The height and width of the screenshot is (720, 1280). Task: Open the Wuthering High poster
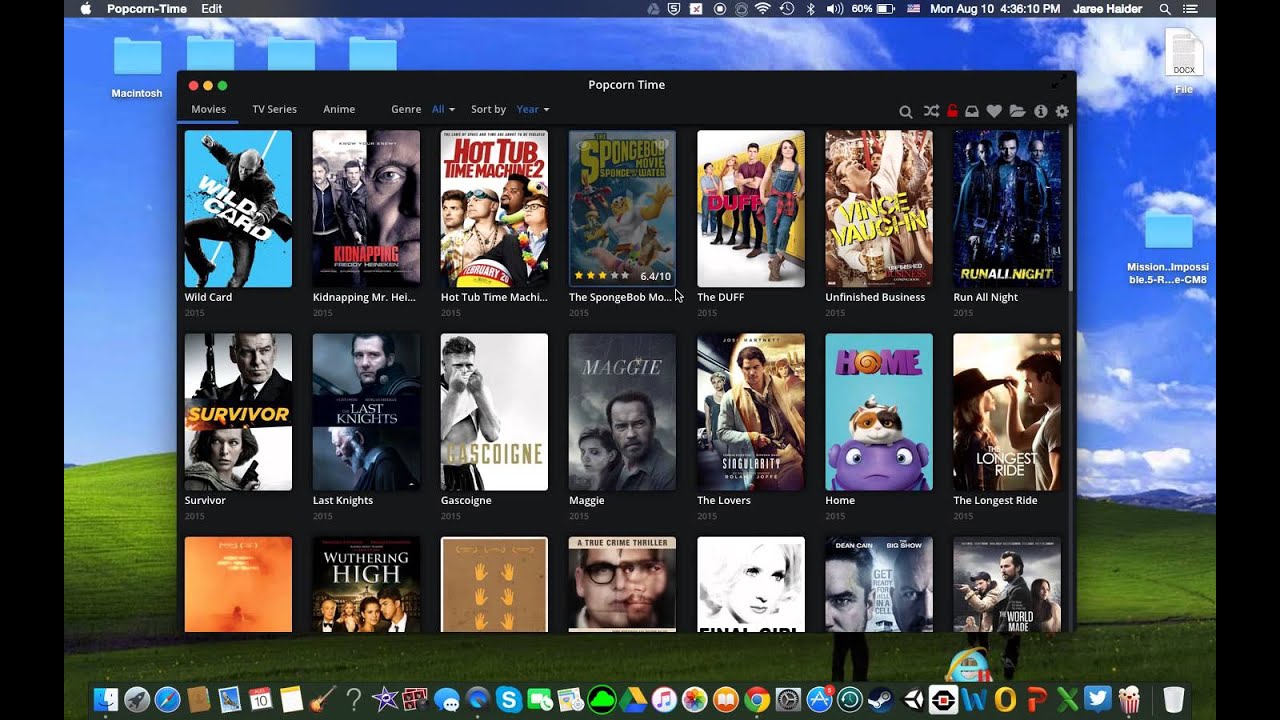[x=366, y=584]
